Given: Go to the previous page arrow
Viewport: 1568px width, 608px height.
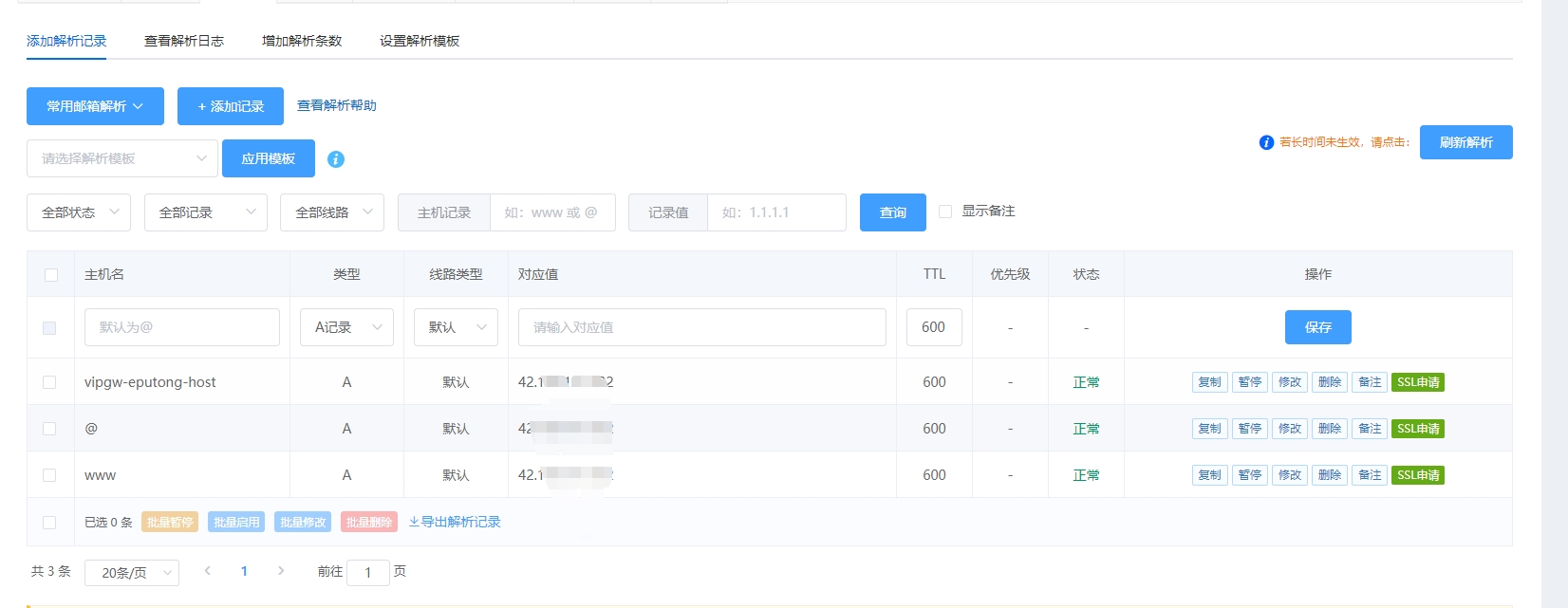Looking at the screenshot, I should tap(207, 571).
